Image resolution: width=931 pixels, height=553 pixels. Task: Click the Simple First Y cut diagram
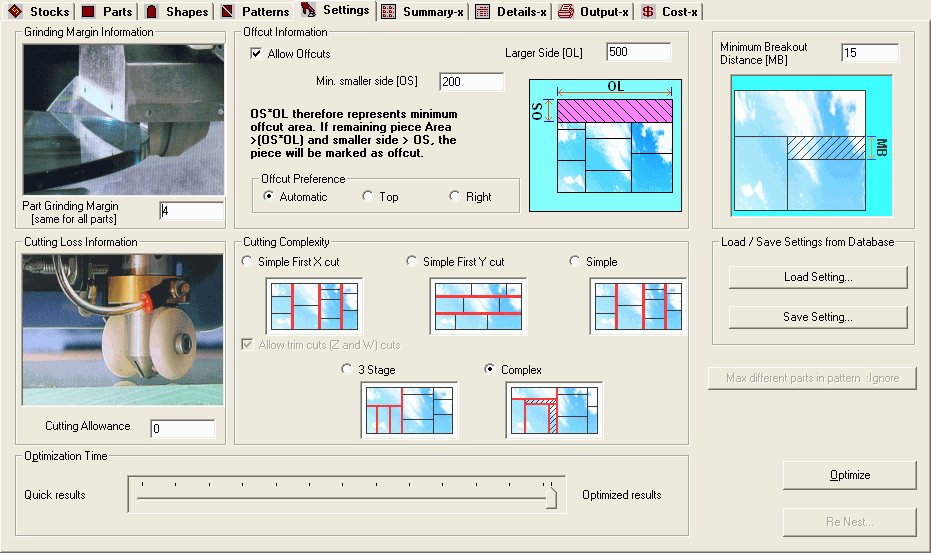(478, 306)
